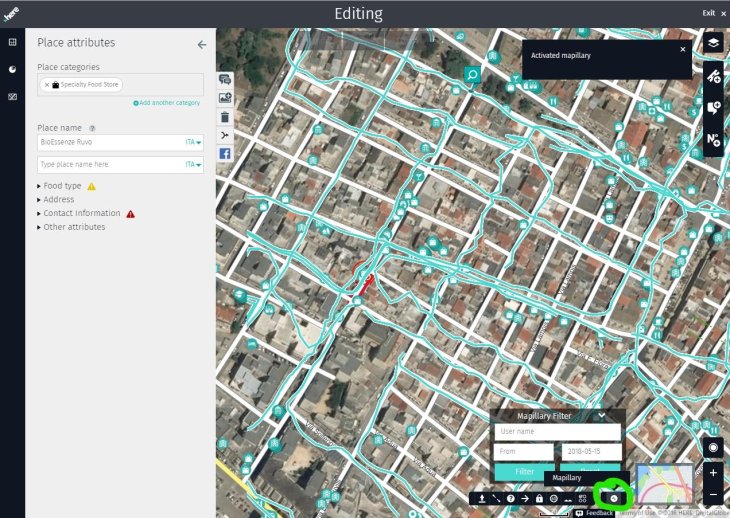
Task: Open the Feedback button
Action: (594, 513)
